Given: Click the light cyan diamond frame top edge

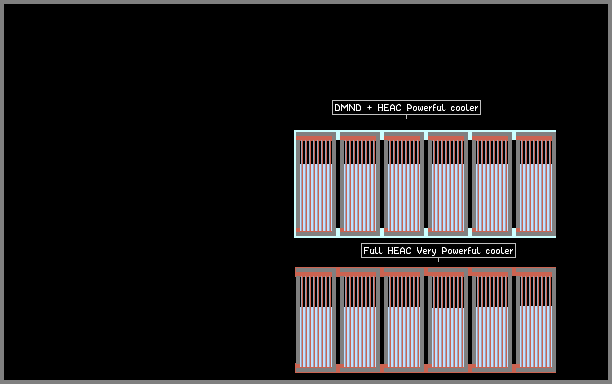Looking at the screenshot, I should (x=425, y=131).
